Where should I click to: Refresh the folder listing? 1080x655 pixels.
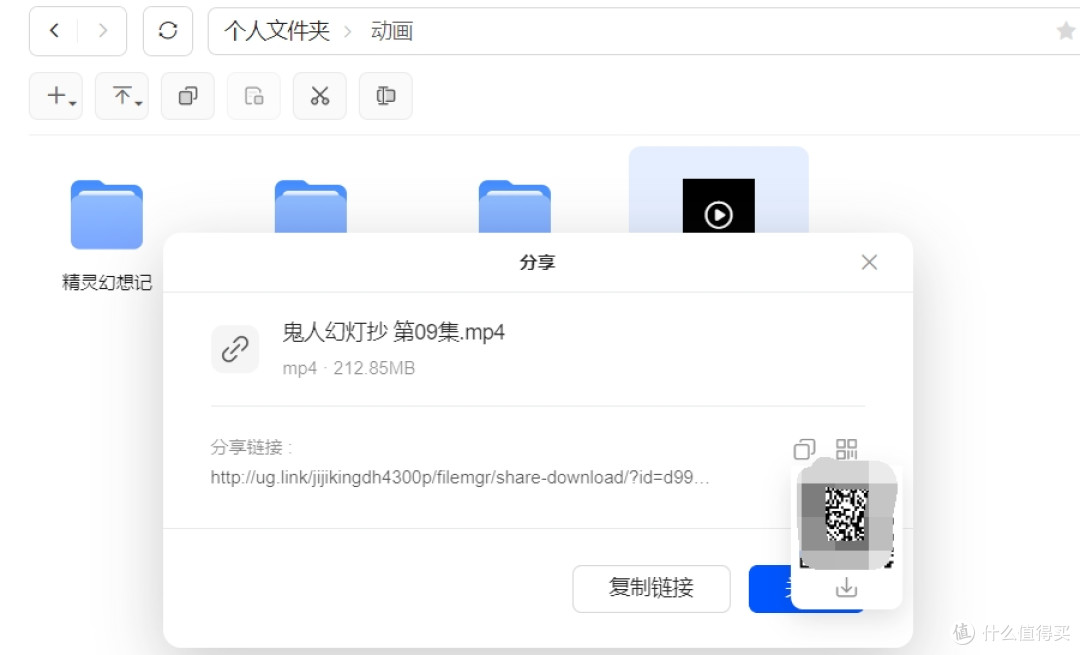click(x=168, y=30)
